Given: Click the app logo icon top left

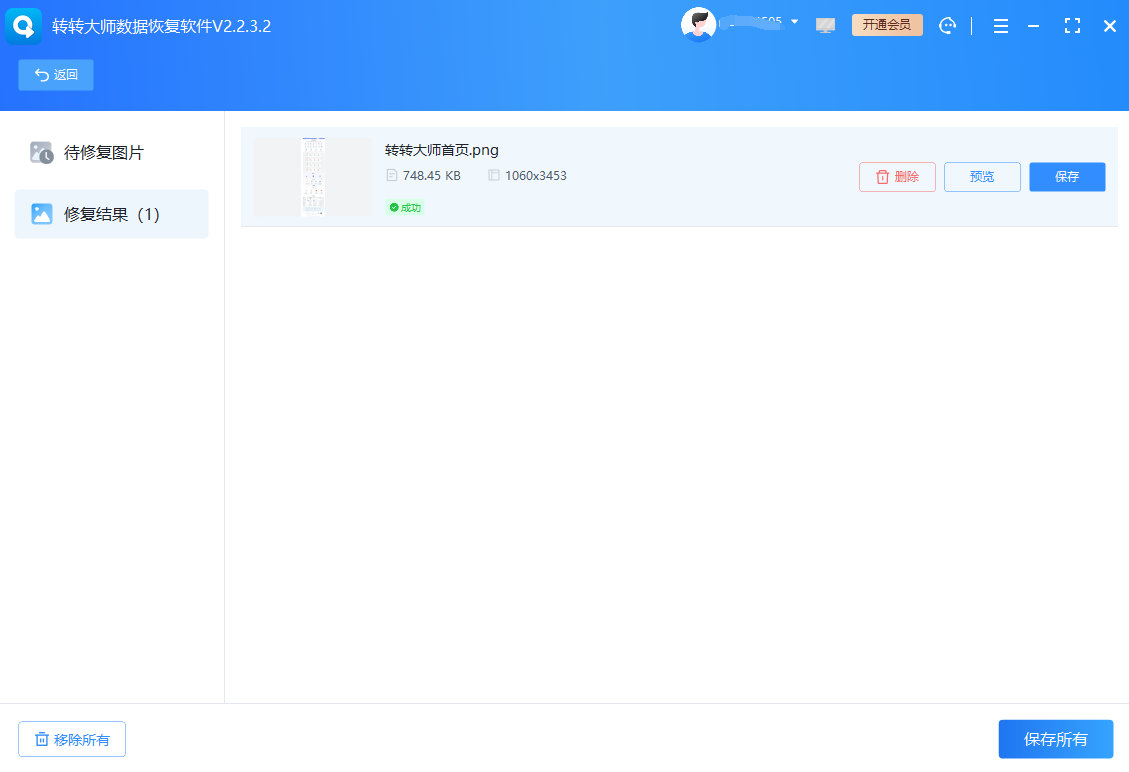Looking at the screenshot, I should click(22, 25).
